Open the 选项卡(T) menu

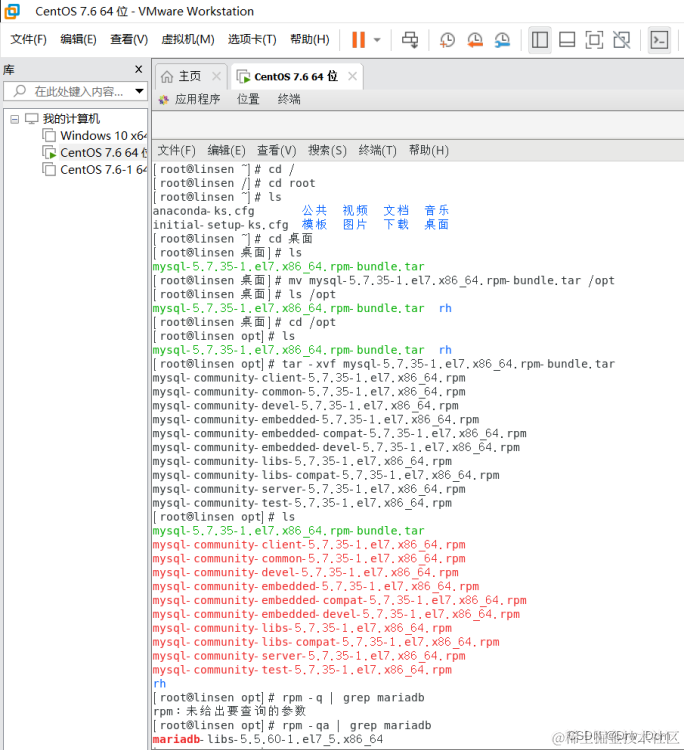pos(252,39)
